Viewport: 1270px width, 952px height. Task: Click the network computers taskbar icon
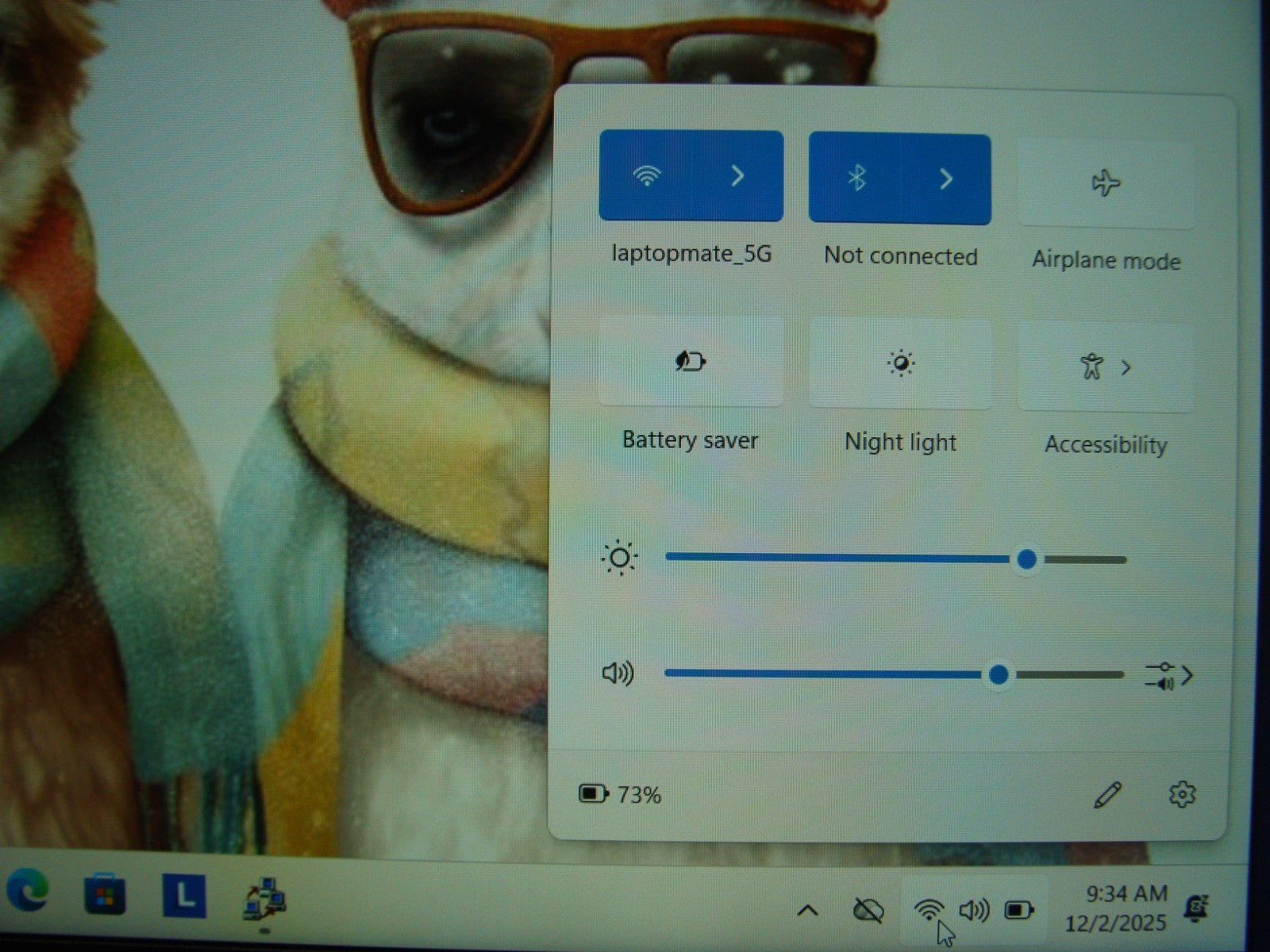pyautogui.click(x=264, y=900)
